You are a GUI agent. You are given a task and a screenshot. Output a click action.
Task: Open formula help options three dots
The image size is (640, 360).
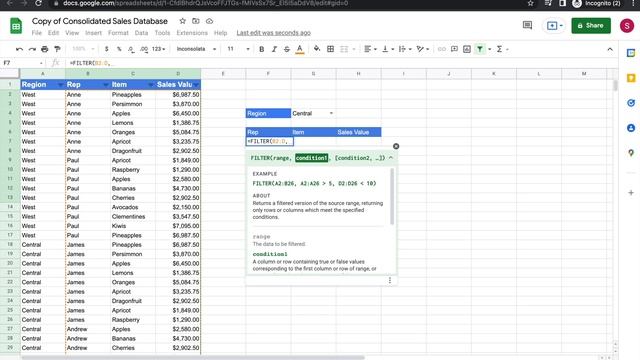tap(390, 280)
